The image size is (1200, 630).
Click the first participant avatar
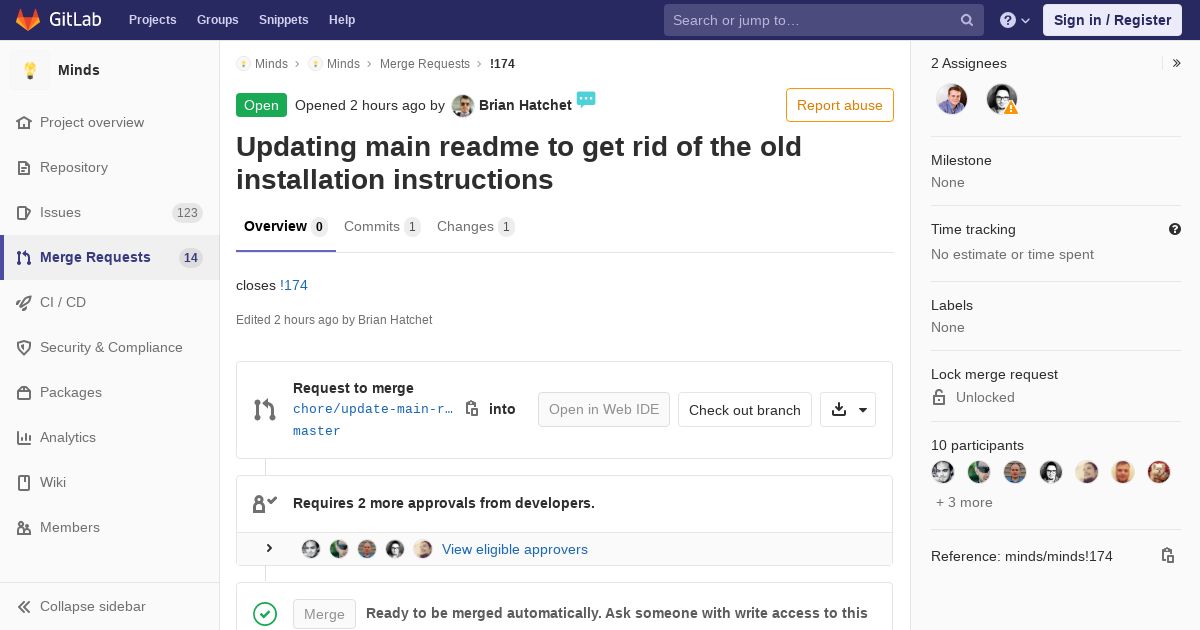coord(943,472)
